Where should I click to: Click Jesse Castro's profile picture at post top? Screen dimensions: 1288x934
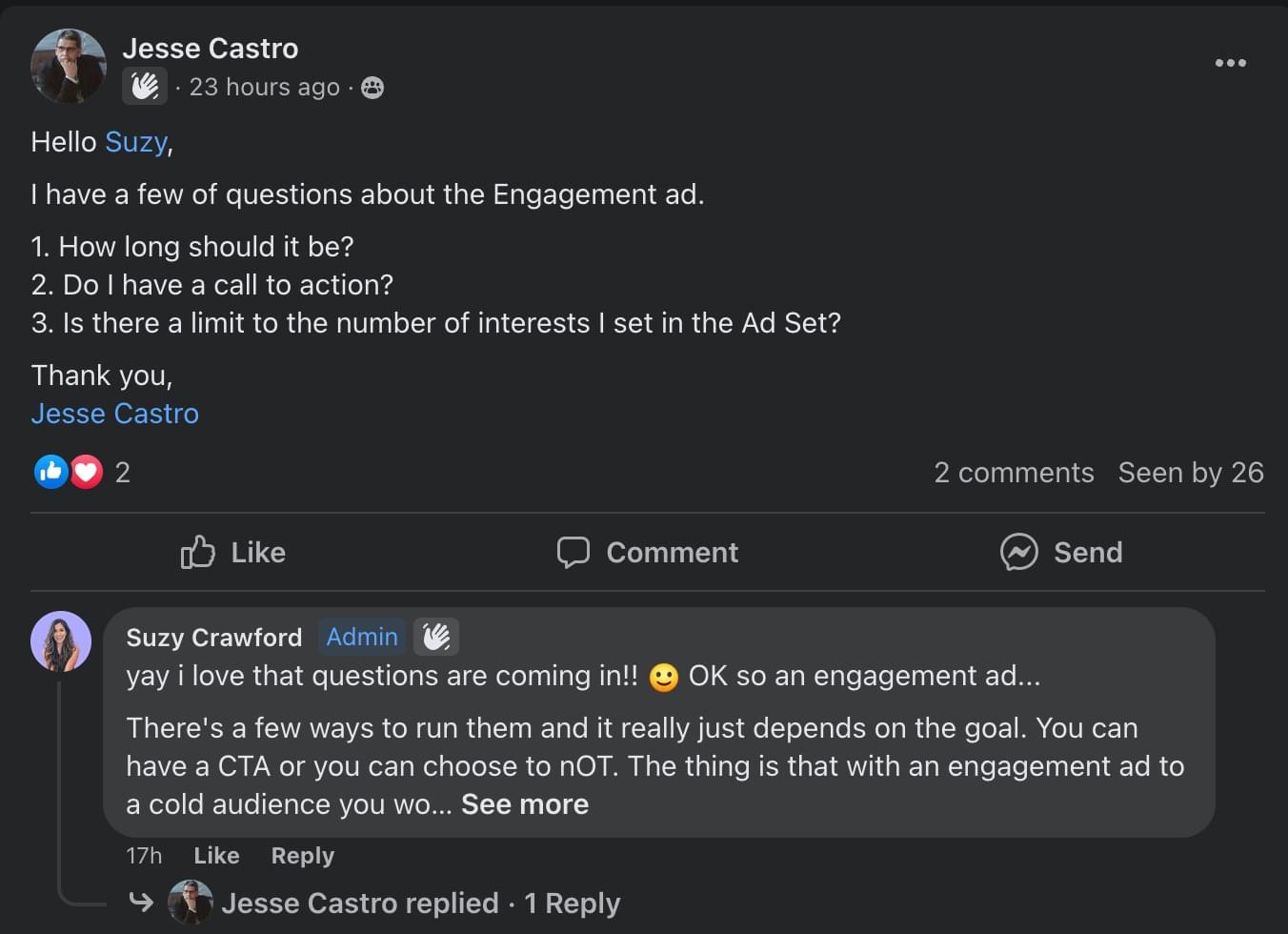(x=68, y=66)
